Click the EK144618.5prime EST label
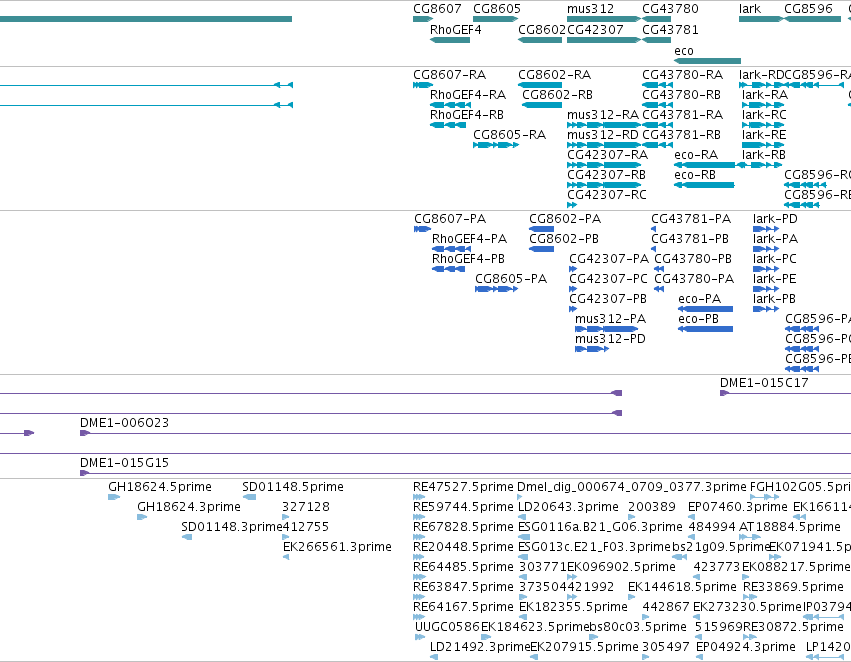The height and width of the screenshot is (662, 851). pyautogui.click(x=682, y=587)
